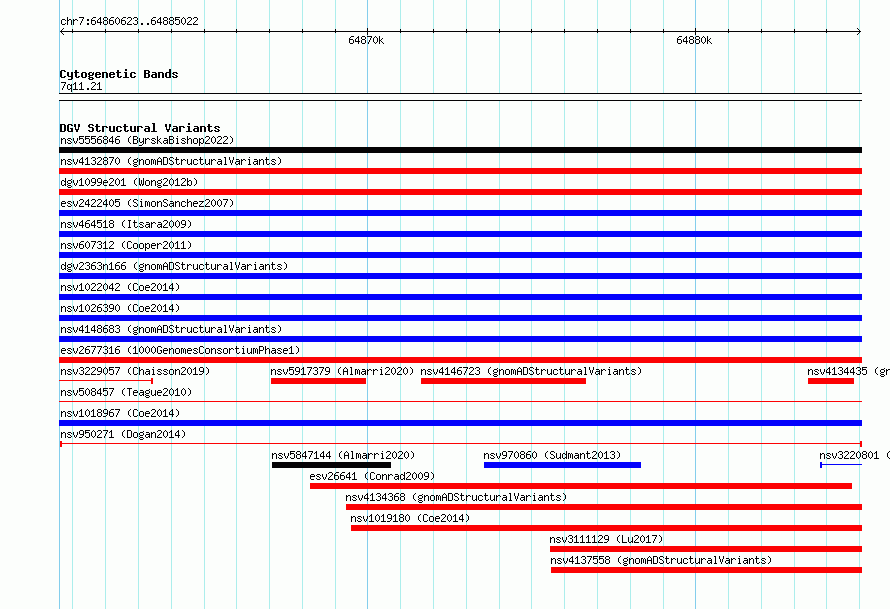This screenshot has width=890, height=609.
Task: Click the 64880k ruler tick label
Action: pyautogui.click(x=694, y=40)
